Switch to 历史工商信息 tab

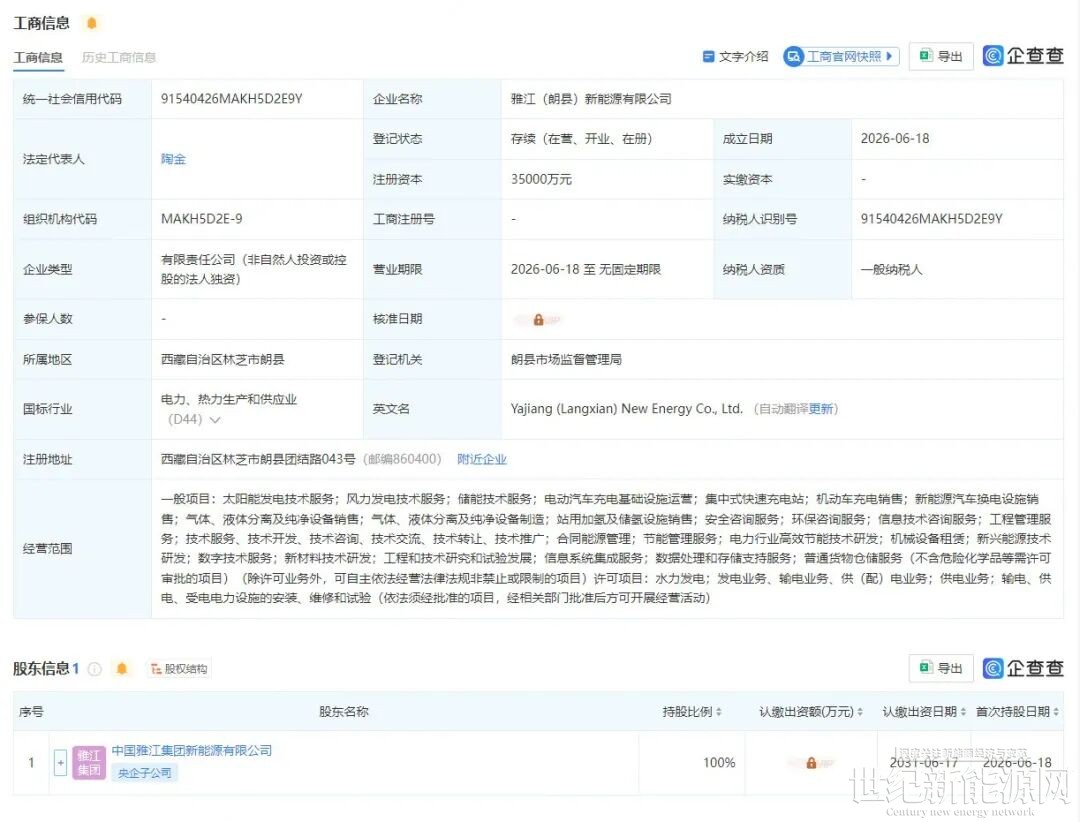click(x=118, y=58)
